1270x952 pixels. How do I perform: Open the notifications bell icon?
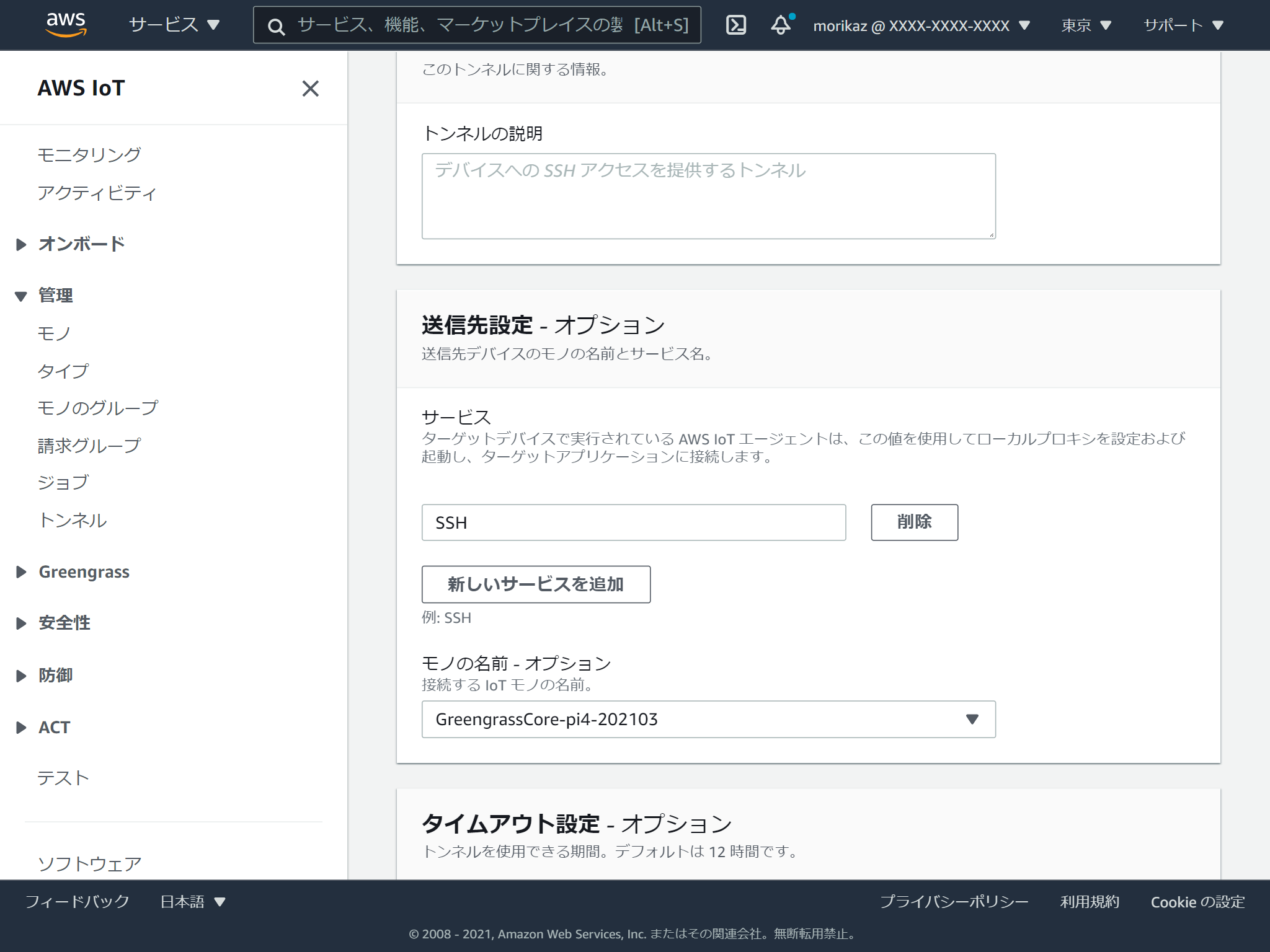pyautogui.click(x=780, y=25)
